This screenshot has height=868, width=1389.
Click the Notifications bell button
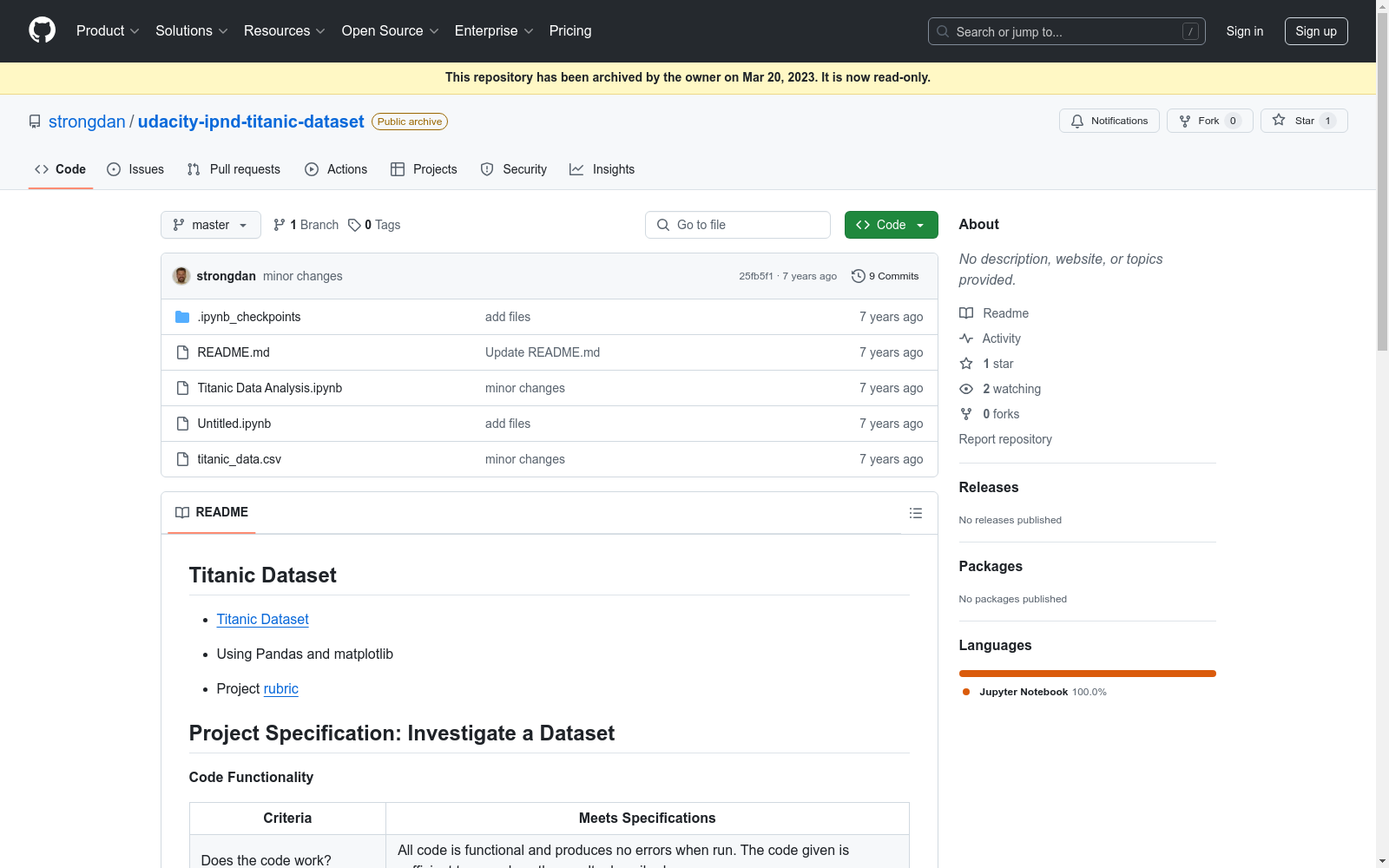coord(1109,121)
